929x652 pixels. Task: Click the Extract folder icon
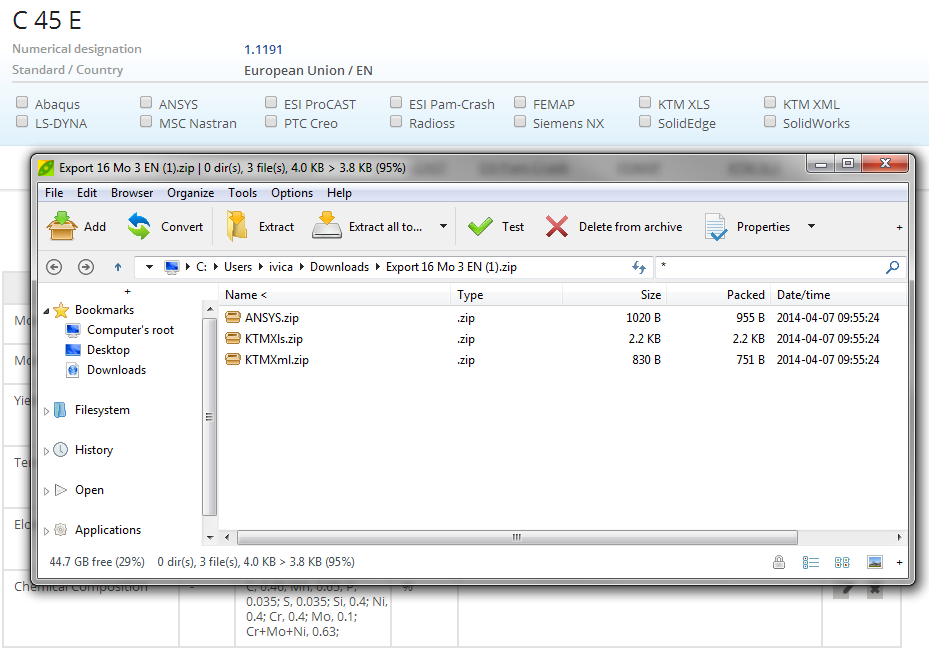coord(236,226)
